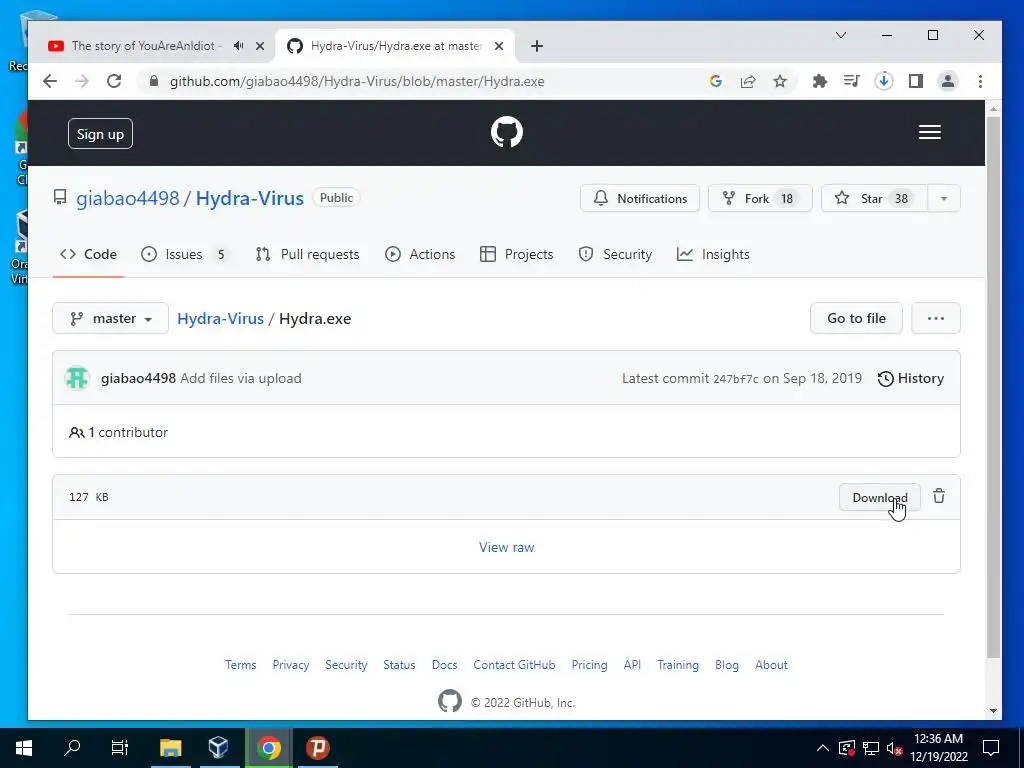Open the volume icon in the system tray
Screen dimensions: 1024x768
pos(894,748)
